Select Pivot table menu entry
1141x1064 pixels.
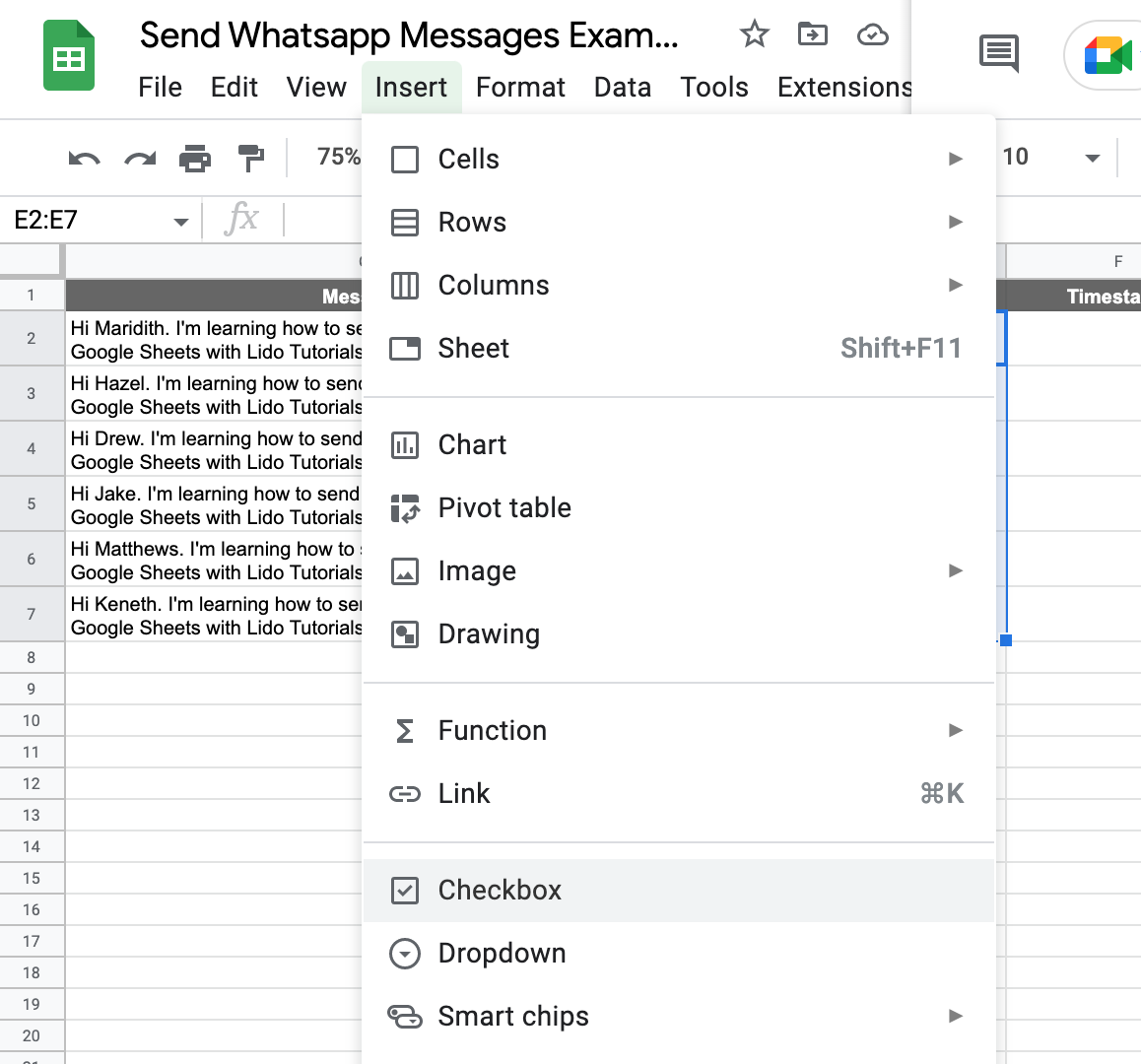tap(504, 508)
